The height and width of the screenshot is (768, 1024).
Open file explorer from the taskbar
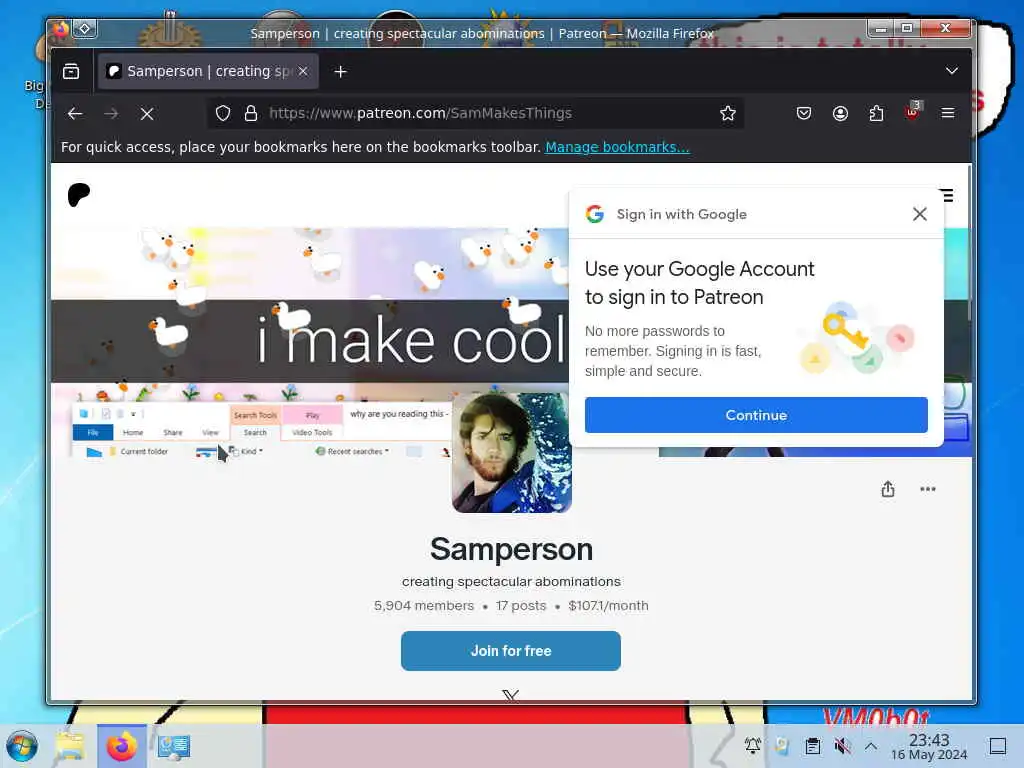pos(69,746)
